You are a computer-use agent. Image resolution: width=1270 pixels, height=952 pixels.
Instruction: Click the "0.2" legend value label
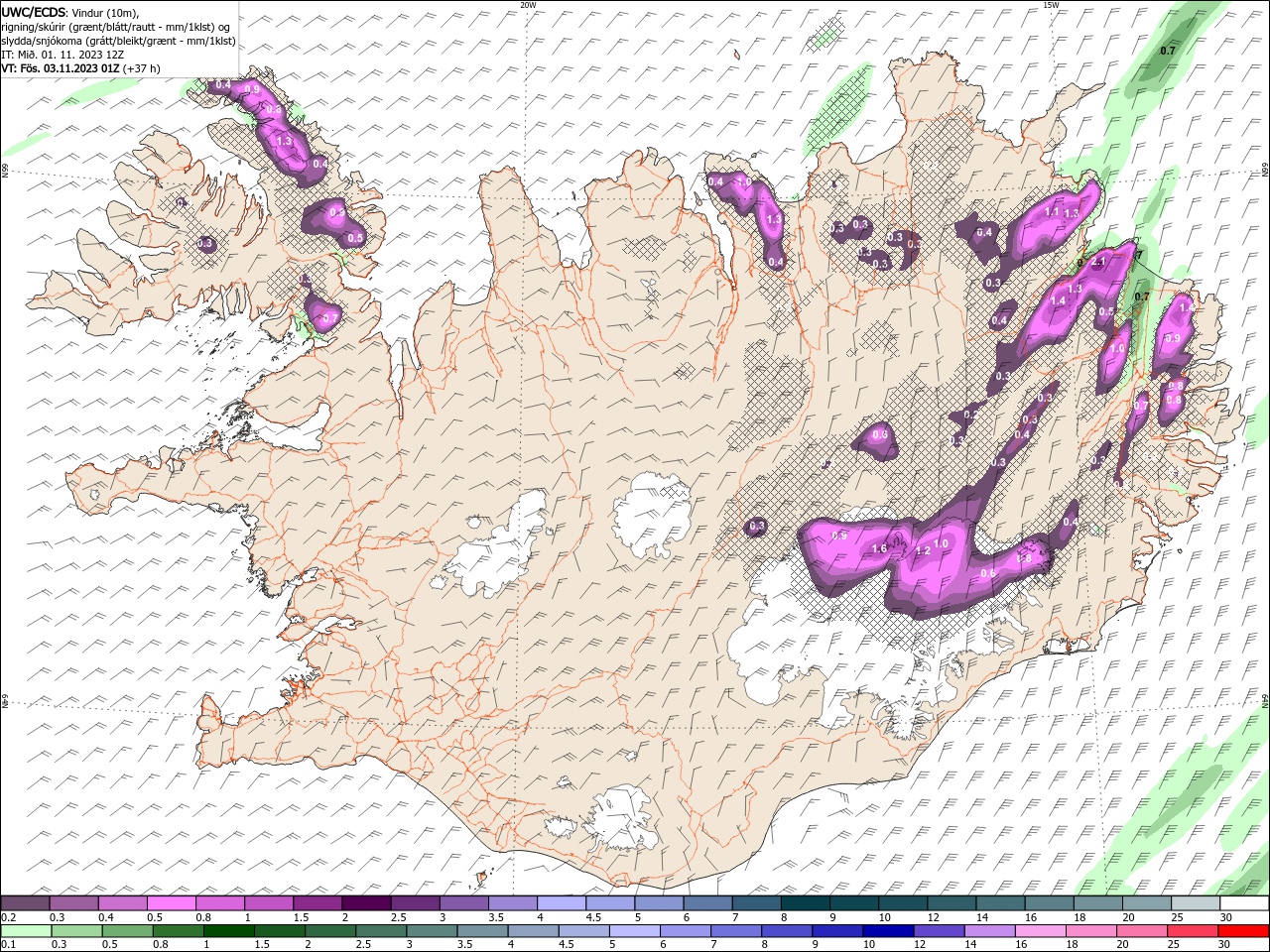pyautogui.click(x=8, y=917)
